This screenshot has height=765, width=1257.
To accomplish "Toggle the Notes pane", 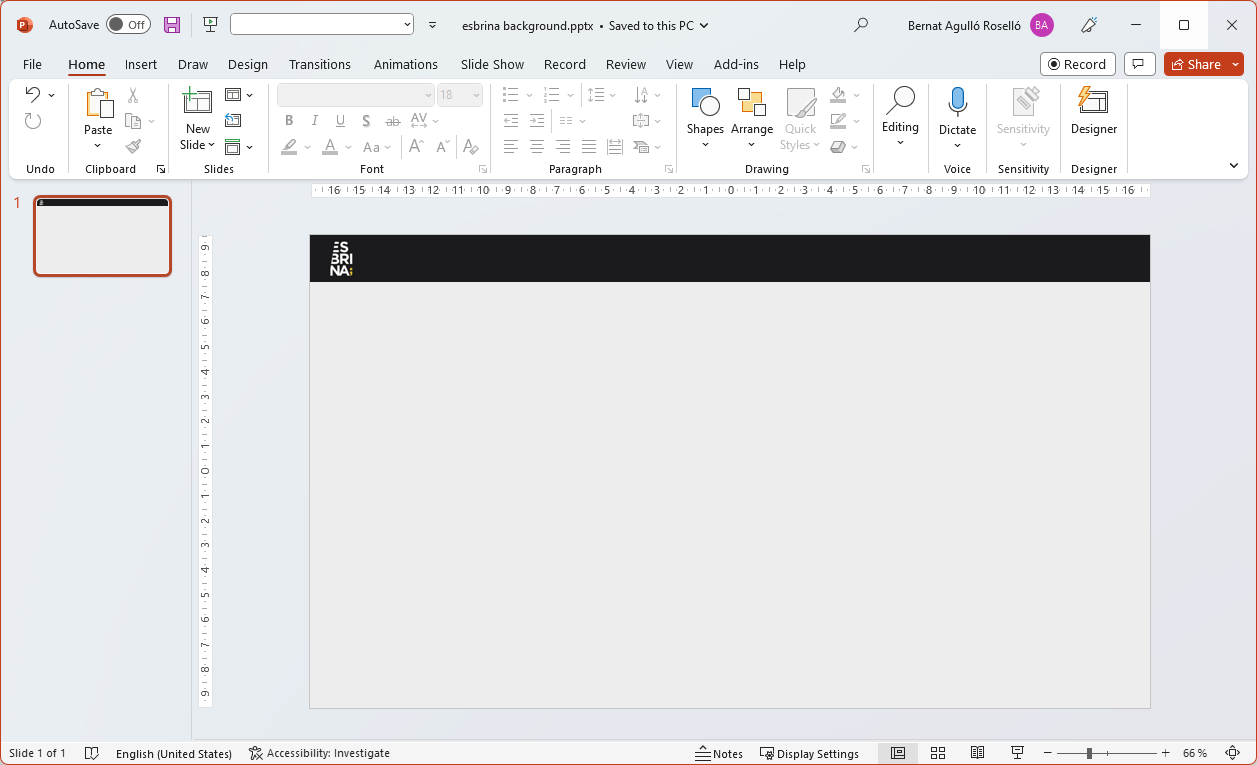I will click(719, 753).
